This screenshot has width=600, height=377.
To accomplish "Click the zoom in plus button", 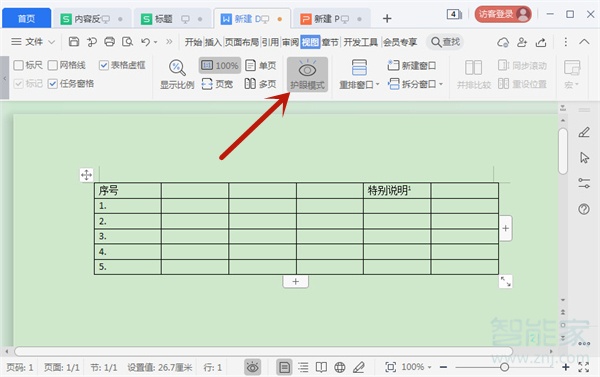I will tap(566, 367).
